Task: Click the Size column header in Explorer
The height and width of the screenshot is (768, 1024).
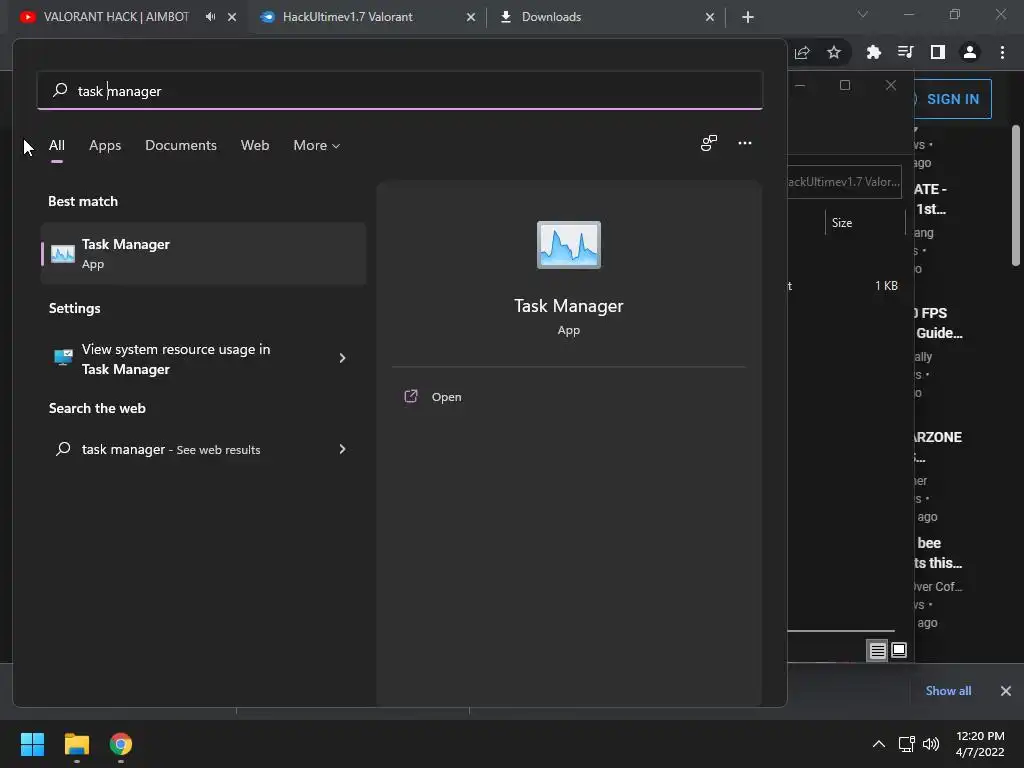Action: (842, 223)
